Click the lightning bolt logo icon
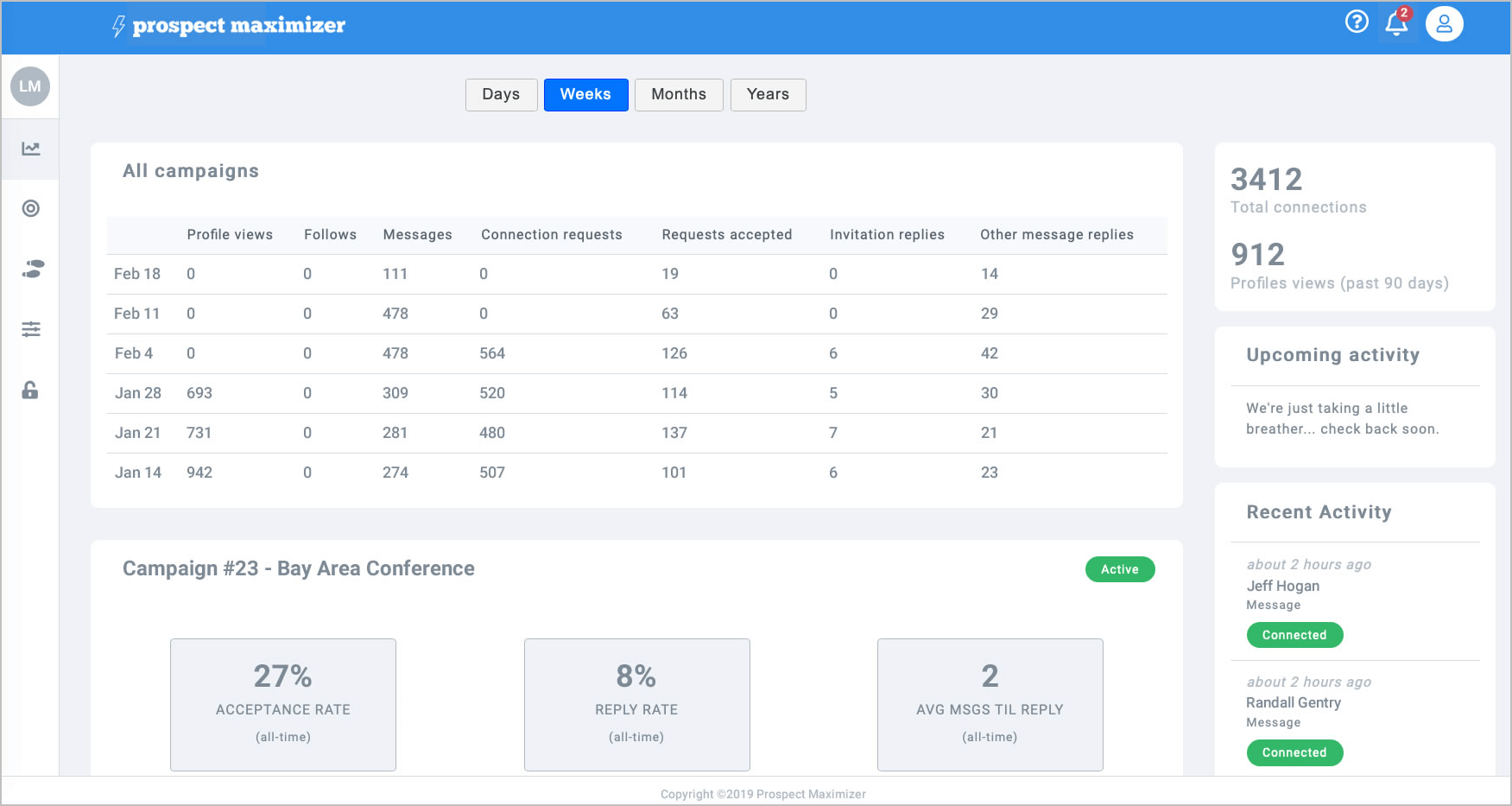The image size is (1512, 806). pyautogui.click(x=118, y=26)
